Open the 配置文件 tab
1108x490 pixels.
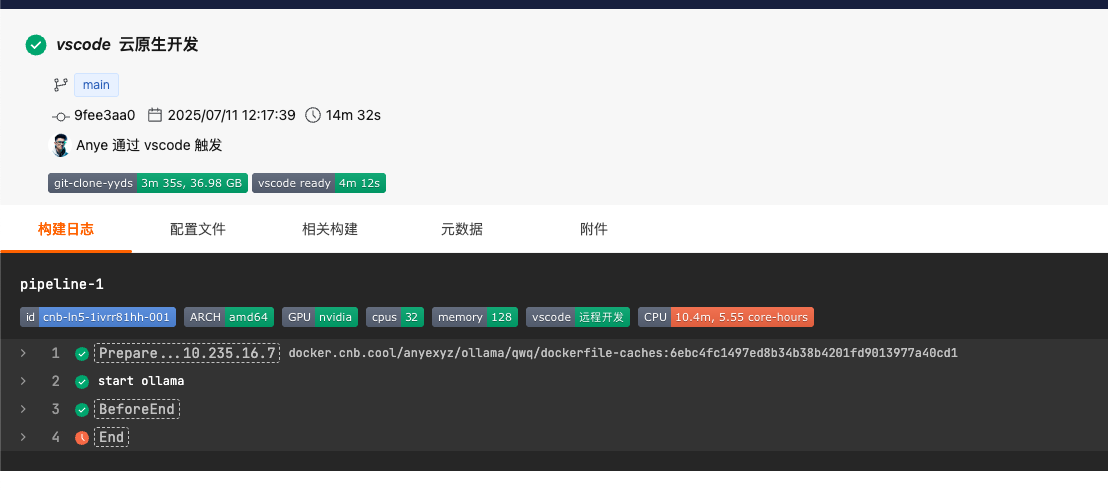click(198, 229)
